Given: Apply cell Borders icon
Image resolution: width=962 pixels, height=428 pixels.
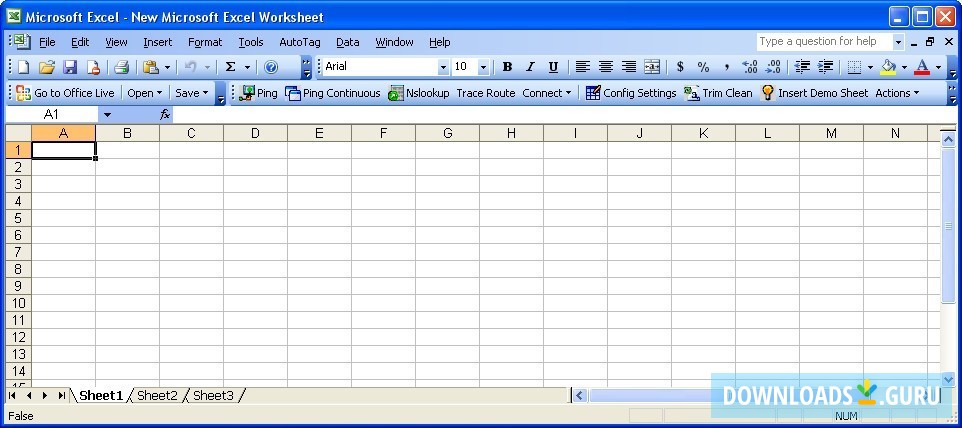Looking at the screenshot, I should tap(854, 67).
